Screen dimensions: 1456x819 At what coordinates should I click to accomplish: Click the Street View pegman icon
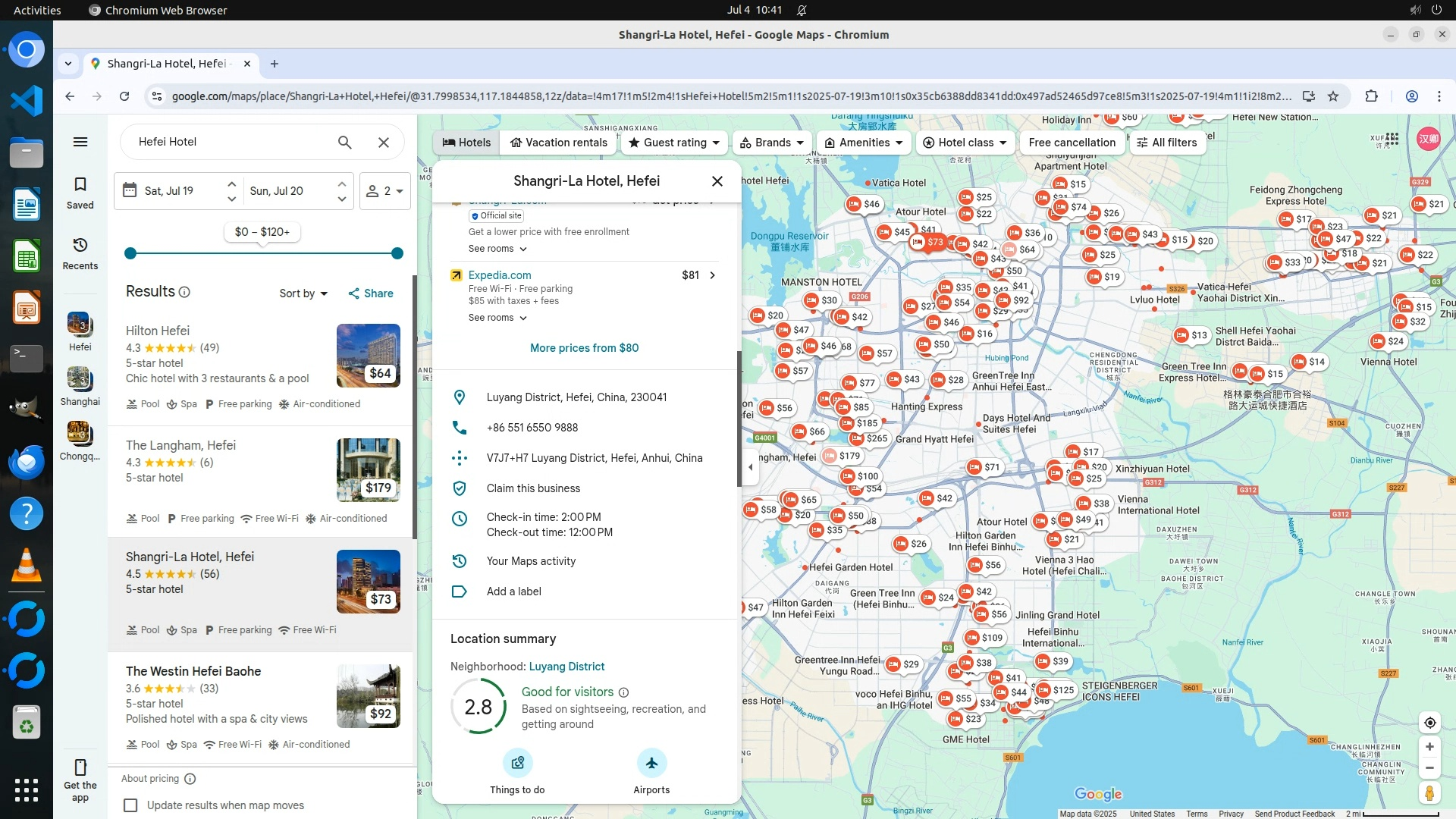[x=1429, y=793]
